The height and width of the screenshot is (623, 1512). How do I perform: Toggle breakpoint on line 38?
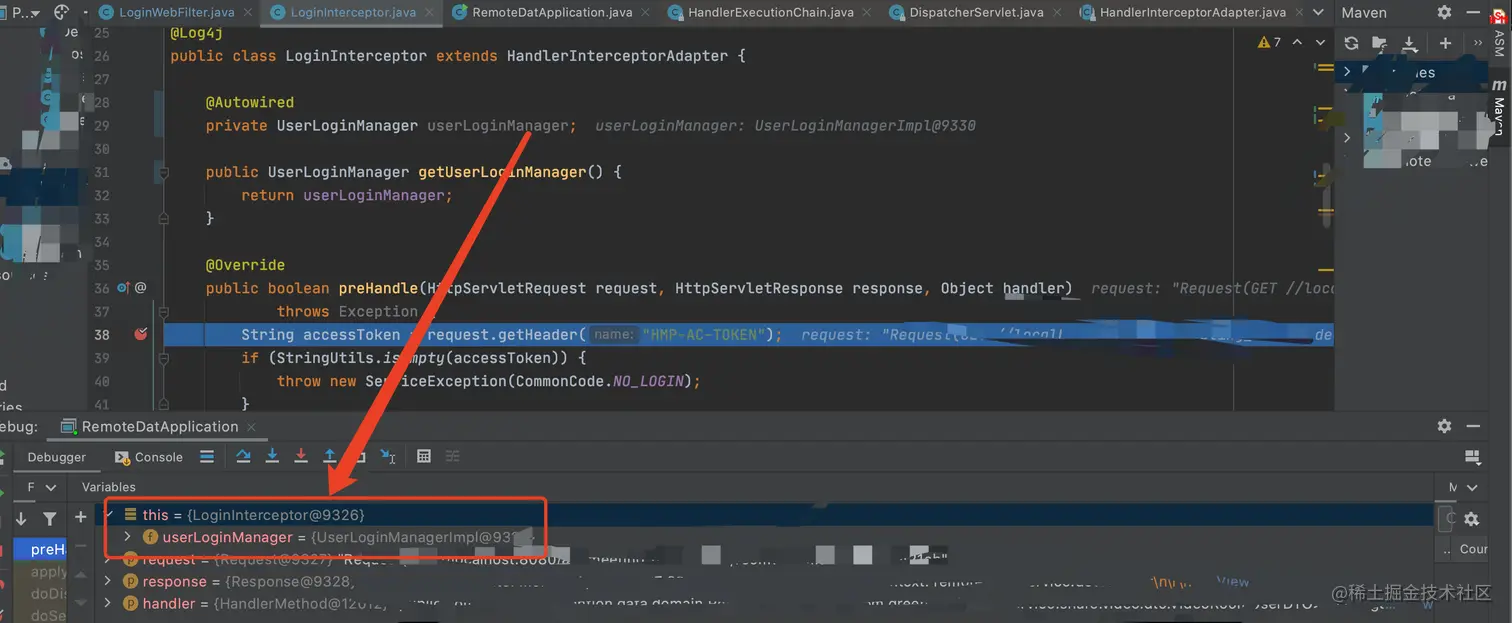(x=141, y=334)
